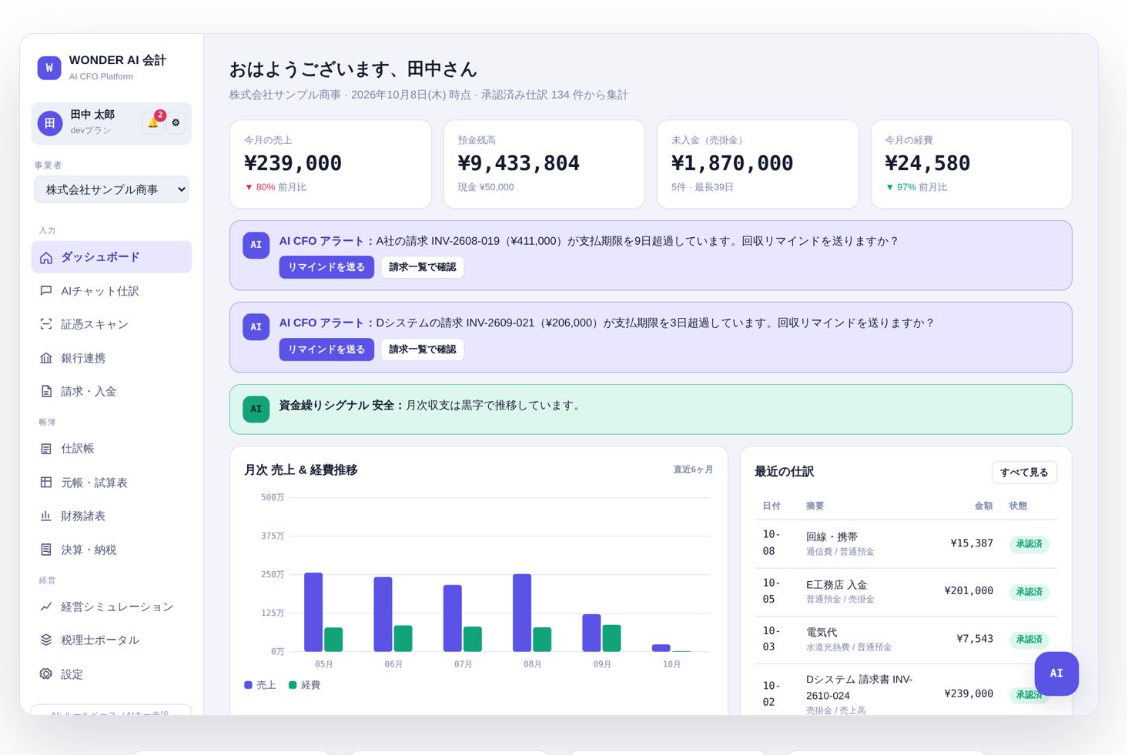This screenshot has width=1127, height=755.
Task: Open 証憑スキャン menu item
Action: pos(111,324)
